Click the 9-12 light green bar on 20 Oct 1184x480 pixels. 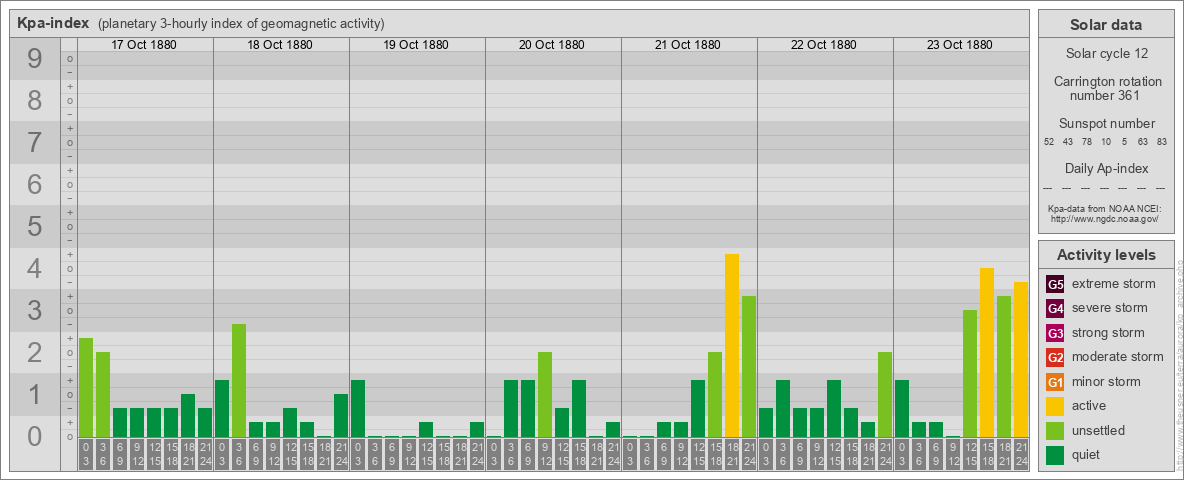click(545, 395)
